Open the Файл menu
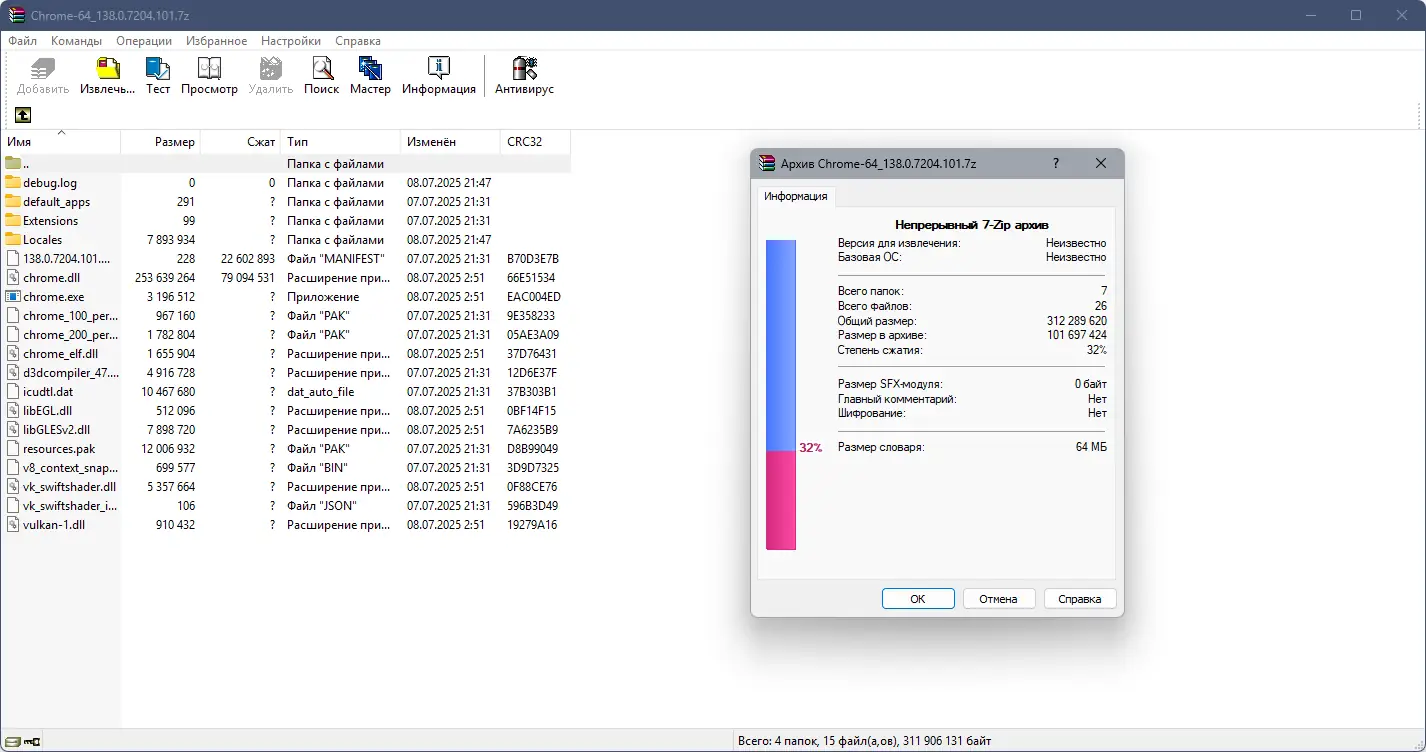The width and height of the screenshot is (1426, 752). point(22,41)
